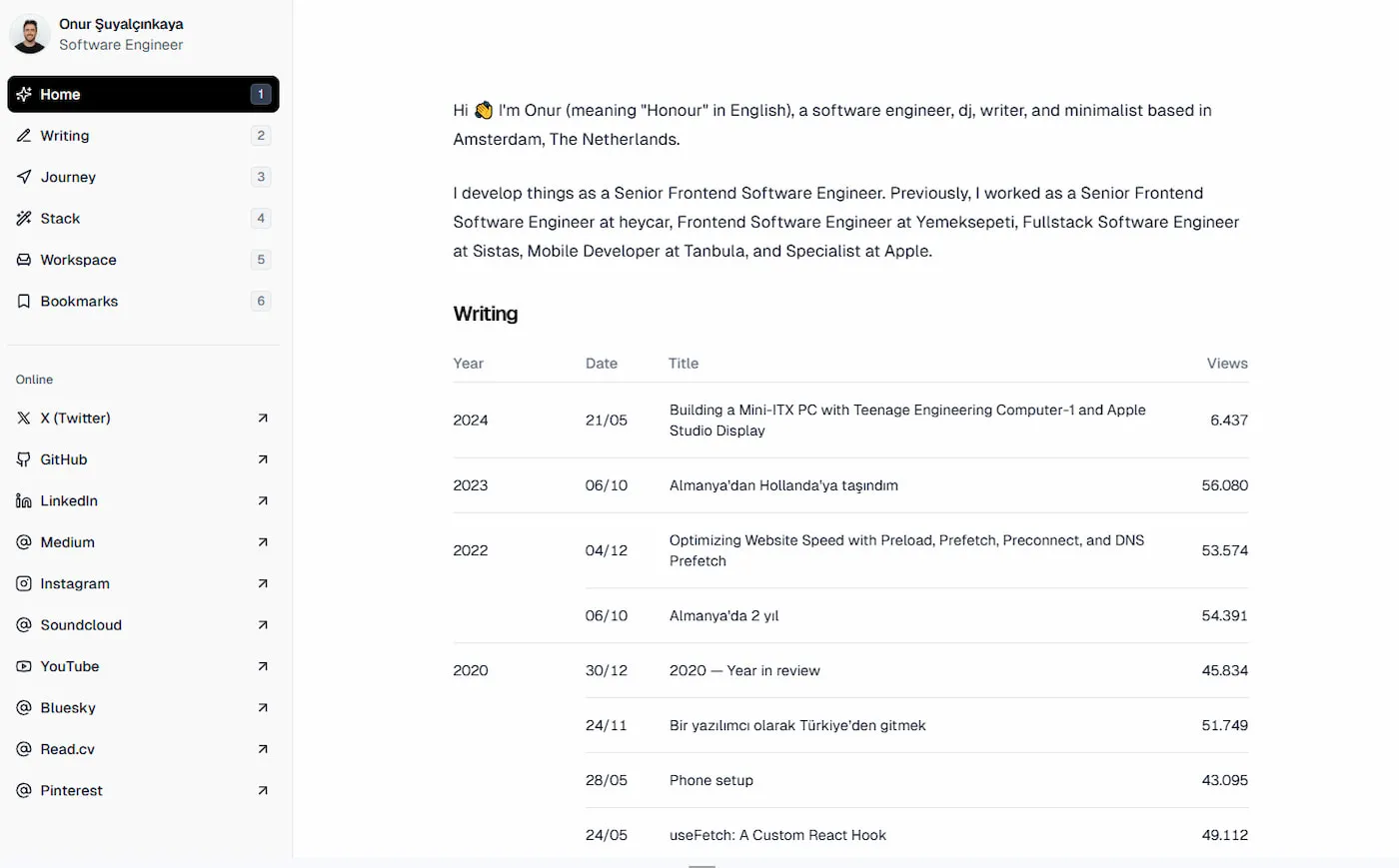Click the Bookmarks icon

pos(24,302)
